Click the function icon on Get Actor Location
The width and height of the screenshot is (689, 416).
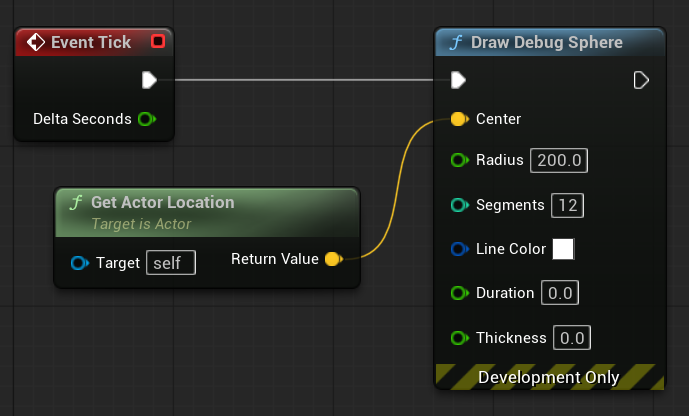click(x=75, y=202)
